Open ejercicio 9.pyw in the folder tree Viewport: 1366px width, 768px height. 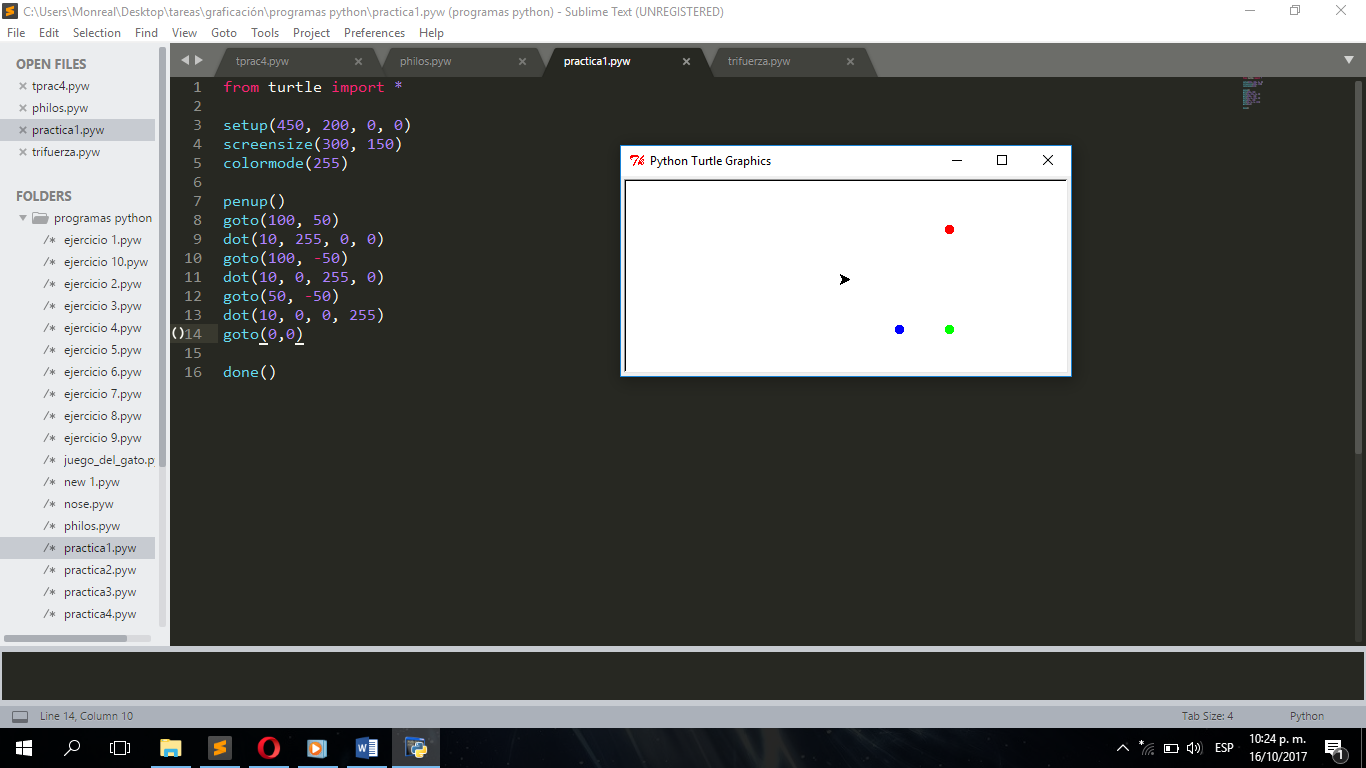point(103,438)
